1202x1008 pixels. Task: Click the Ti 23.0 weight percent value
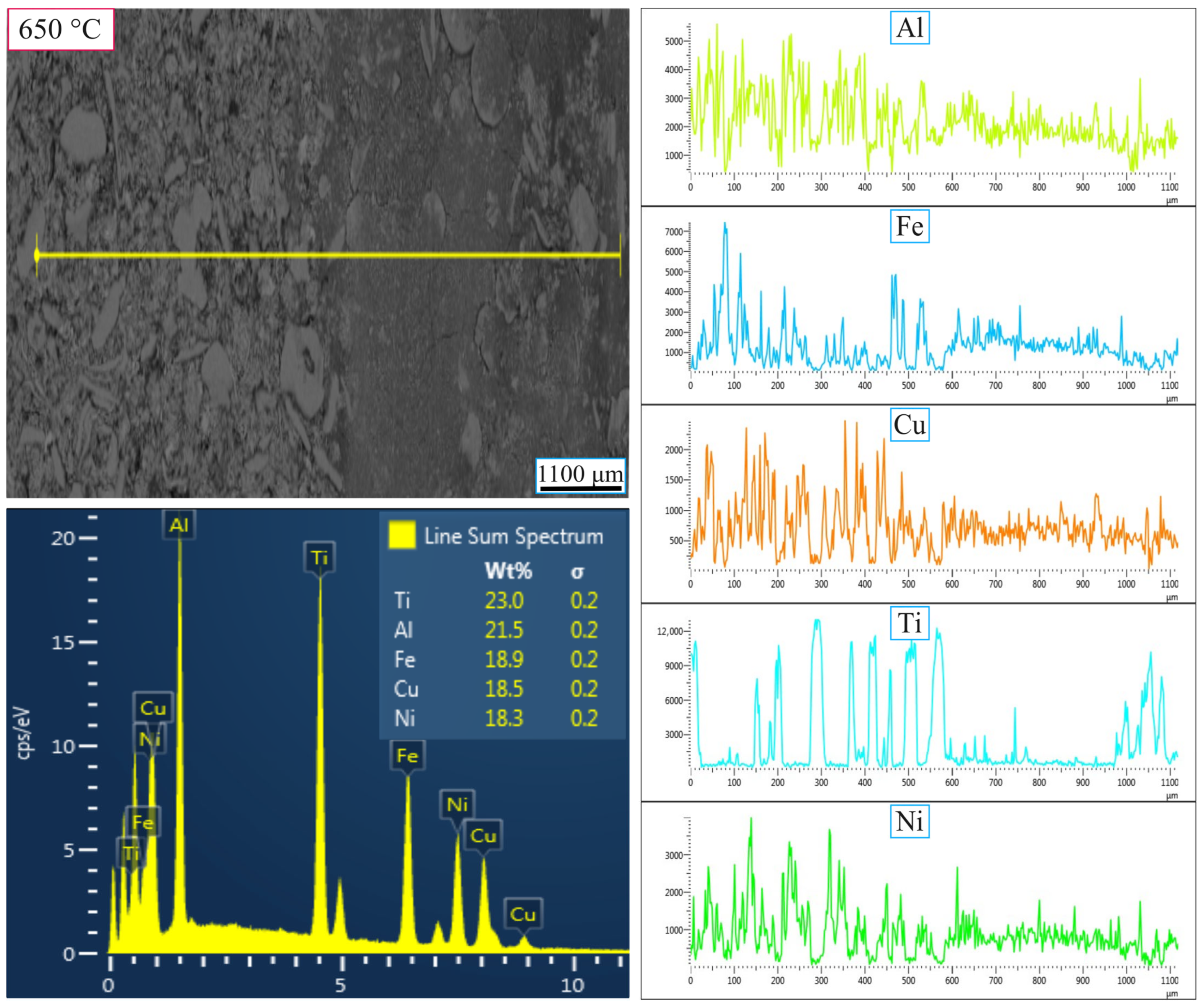504,601
